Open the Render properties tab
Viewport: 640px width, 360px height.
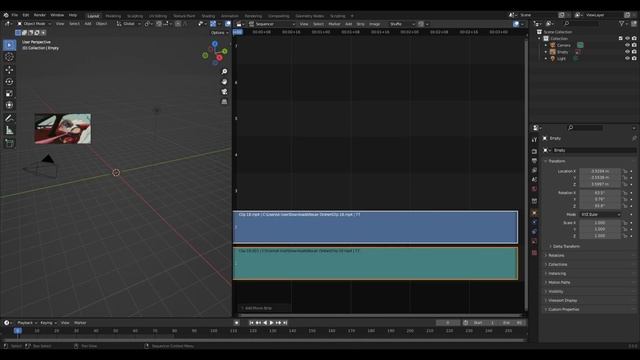(534, 151)
